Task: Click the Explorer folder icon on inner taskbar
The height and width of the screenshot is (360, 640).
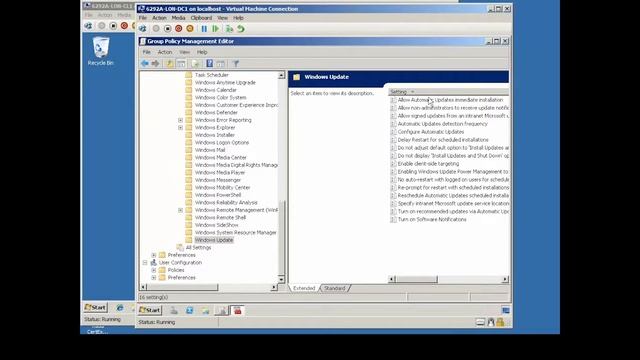Action: point(205,311)
